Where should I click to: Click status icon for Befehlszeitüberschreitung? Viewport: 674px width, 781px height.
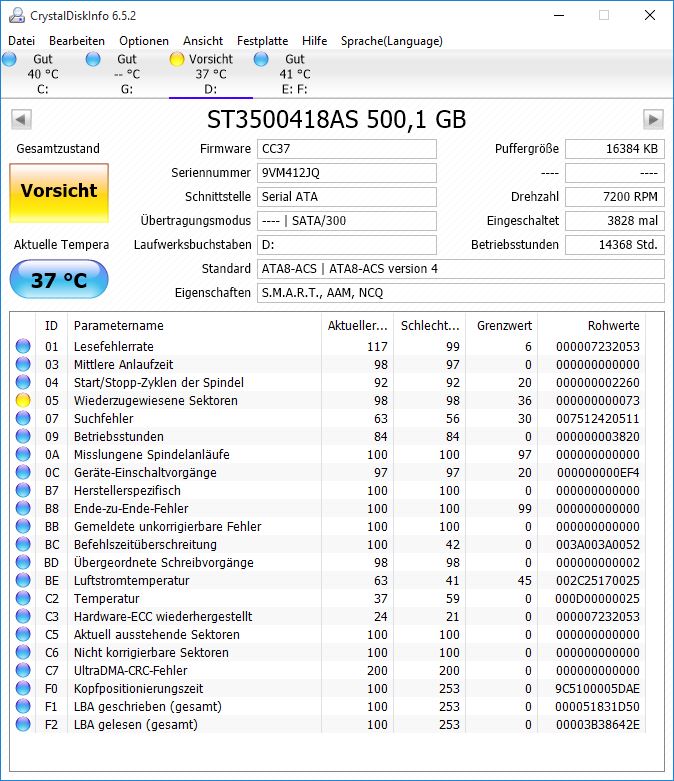click(x=23, y=544)
